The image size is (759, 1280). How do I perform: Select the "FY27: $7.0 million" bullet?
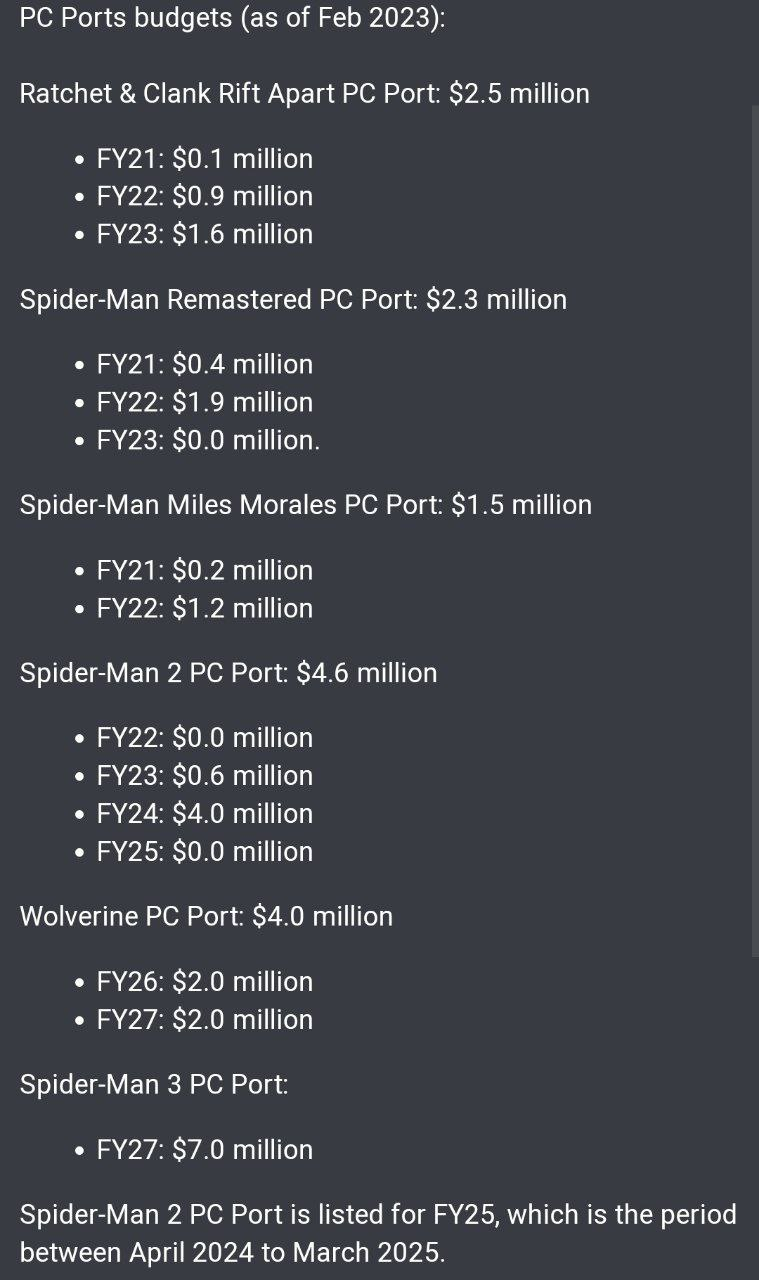(x=204, y=1150)
